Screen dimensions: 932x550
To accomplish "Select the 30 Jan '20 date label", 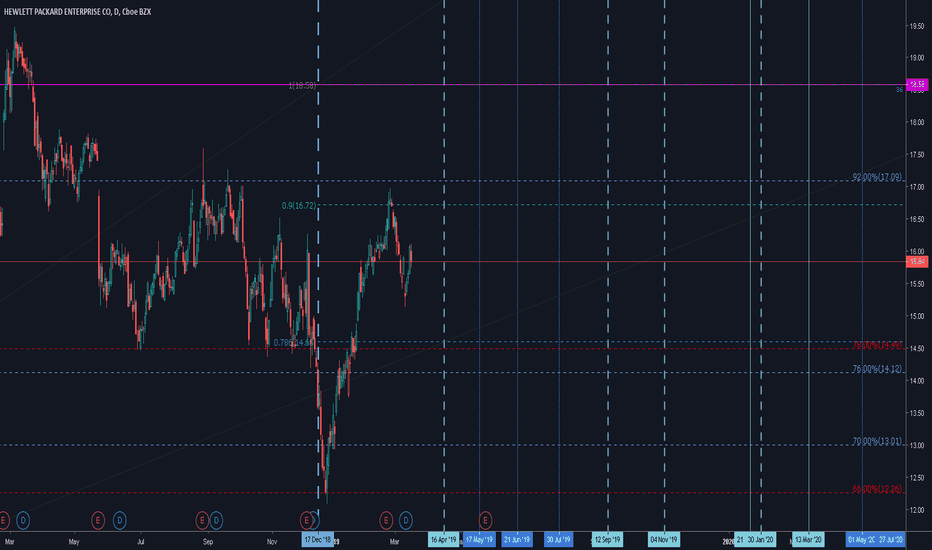I will click(x=761, y=540).
